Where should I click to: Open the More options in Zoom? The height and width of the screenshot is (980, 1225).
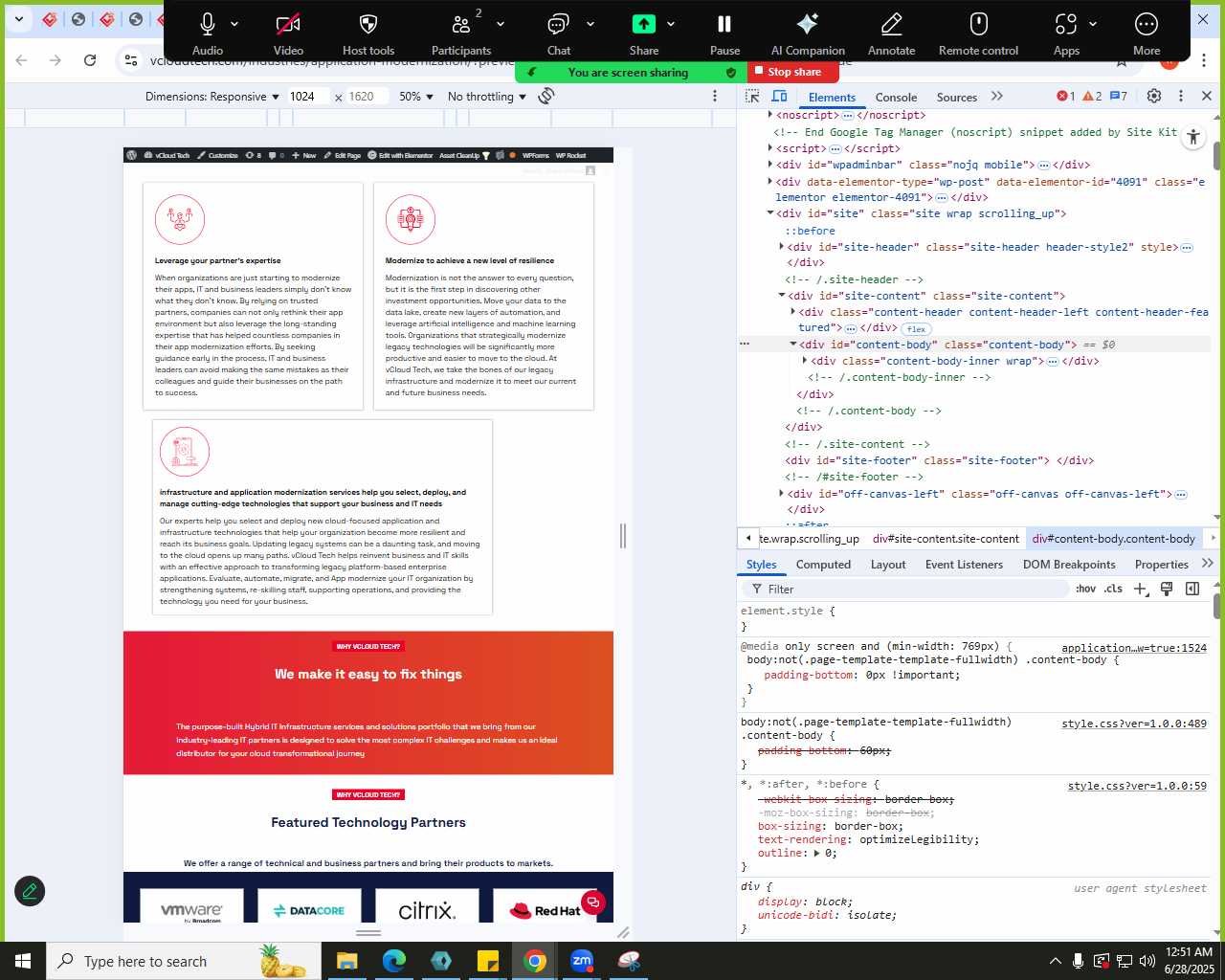pos(1147,33)
